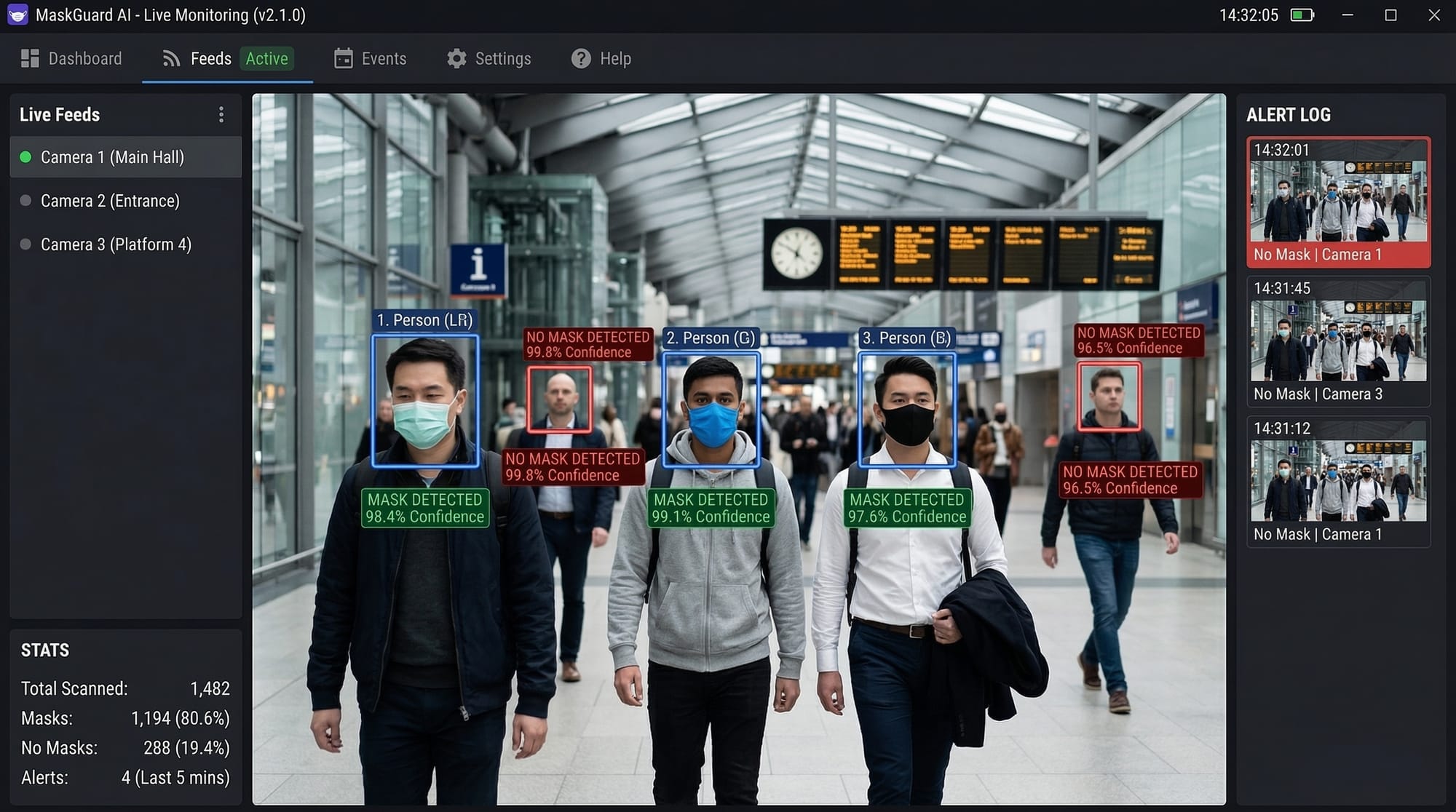
Task: Open the Live Feeds three-dot menu
Action: point(221,114)
